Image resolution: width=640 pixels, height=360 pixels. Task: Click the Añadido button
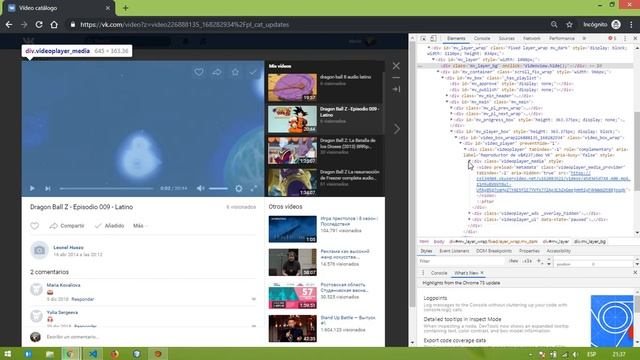click(109, 226)
